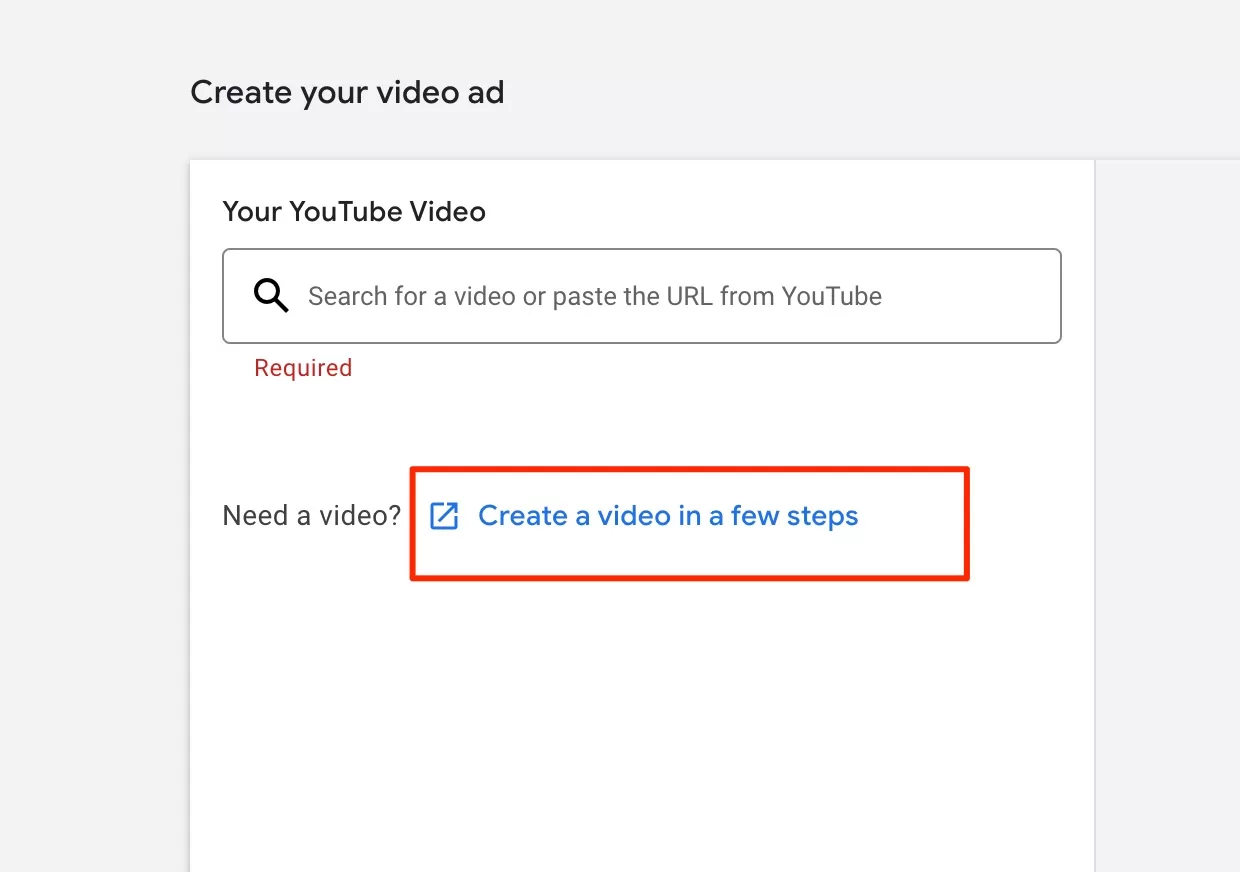Click the 'Create your video ad' heading
Screen dimensions: 1240x872
[347, 93]
